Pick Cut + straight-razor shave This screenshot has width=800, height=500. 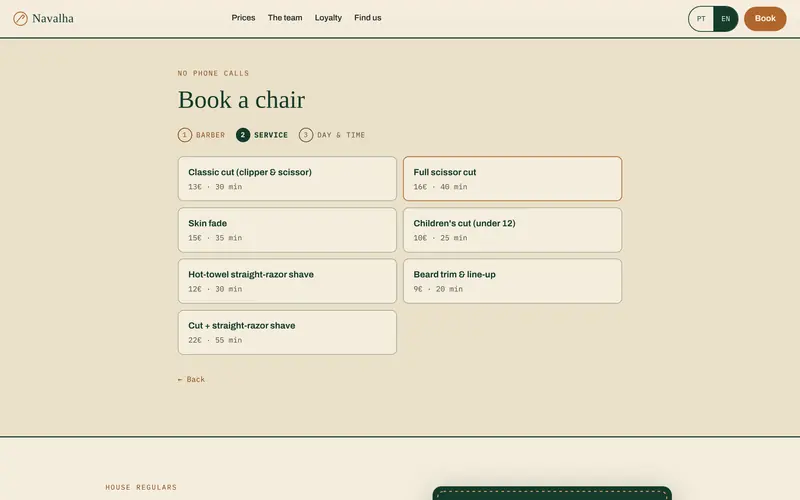287,332
